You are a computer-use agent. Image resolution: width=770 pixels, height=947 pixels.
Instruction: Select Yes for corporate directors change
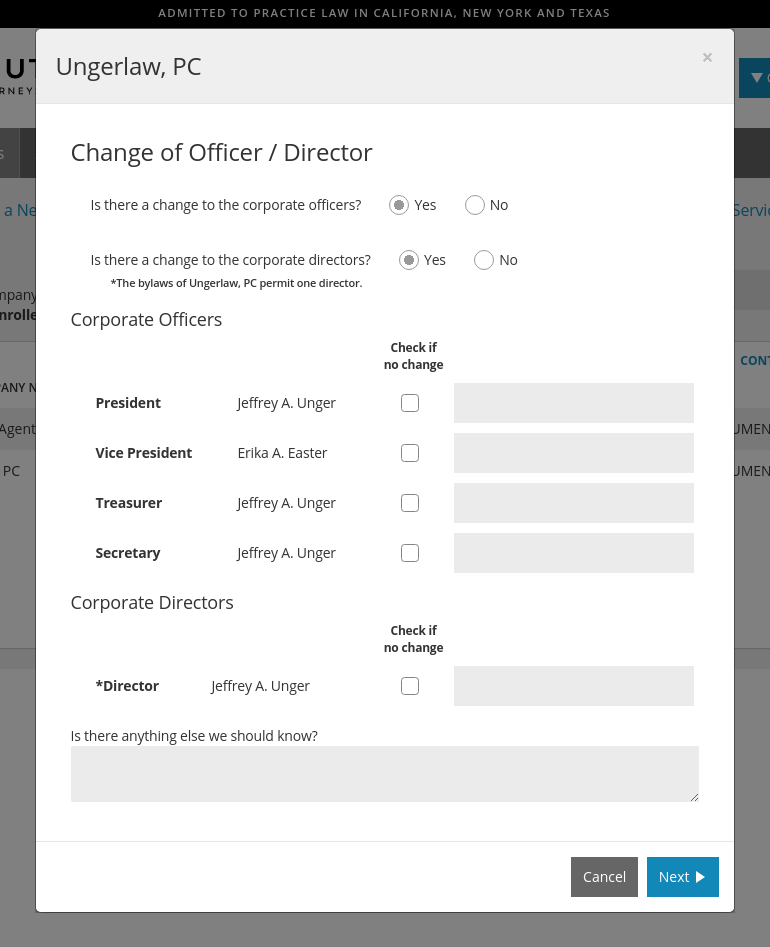click(x=408, y=260)
